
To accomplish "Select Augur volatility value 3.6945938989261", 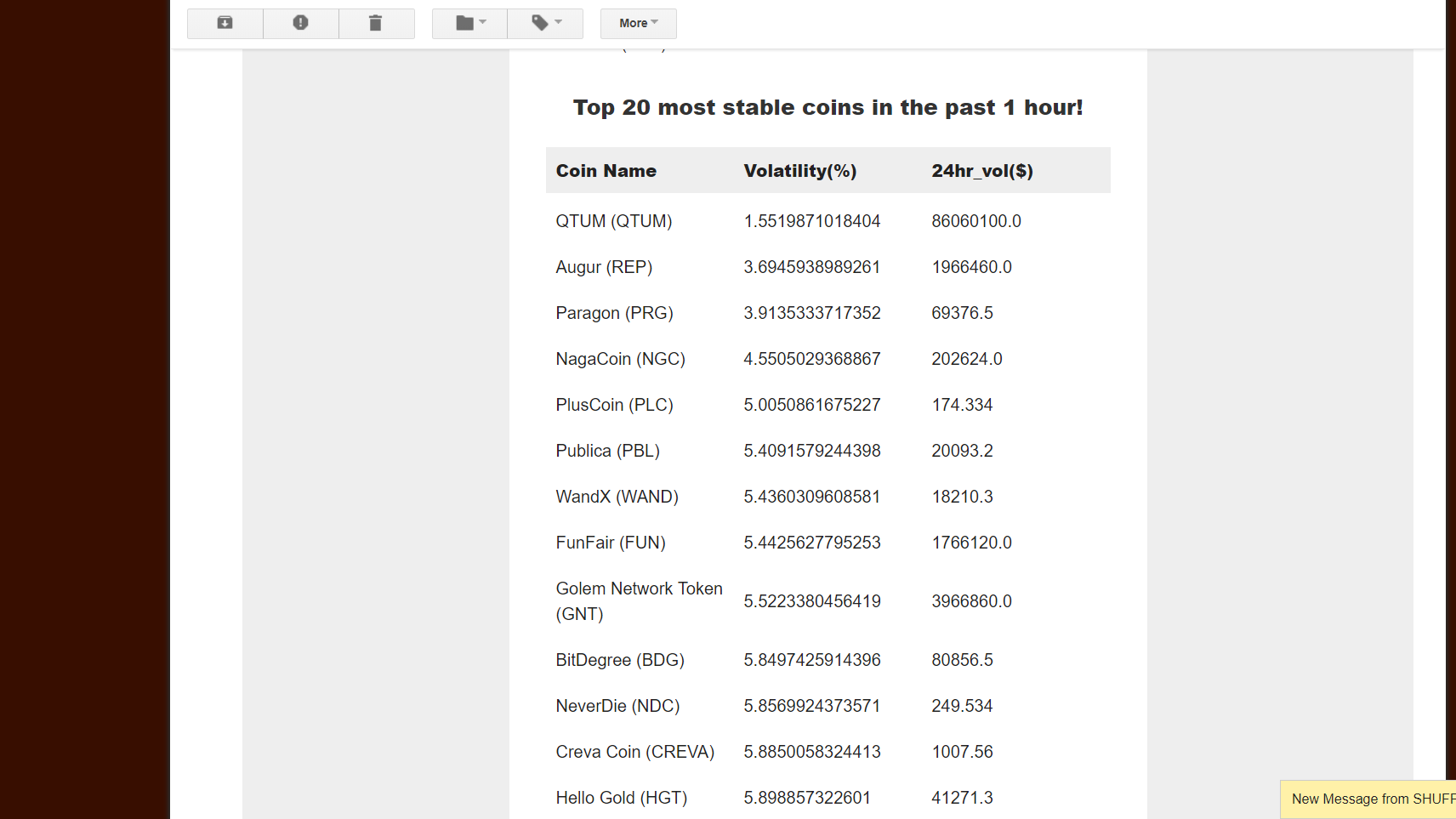I will click(x=812, y=267).
